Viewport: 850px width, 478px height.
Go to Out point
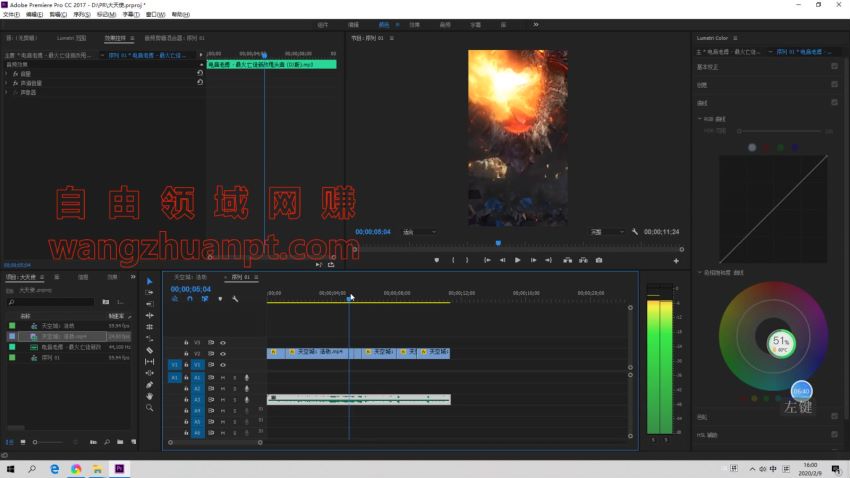(x=549, y=260)
